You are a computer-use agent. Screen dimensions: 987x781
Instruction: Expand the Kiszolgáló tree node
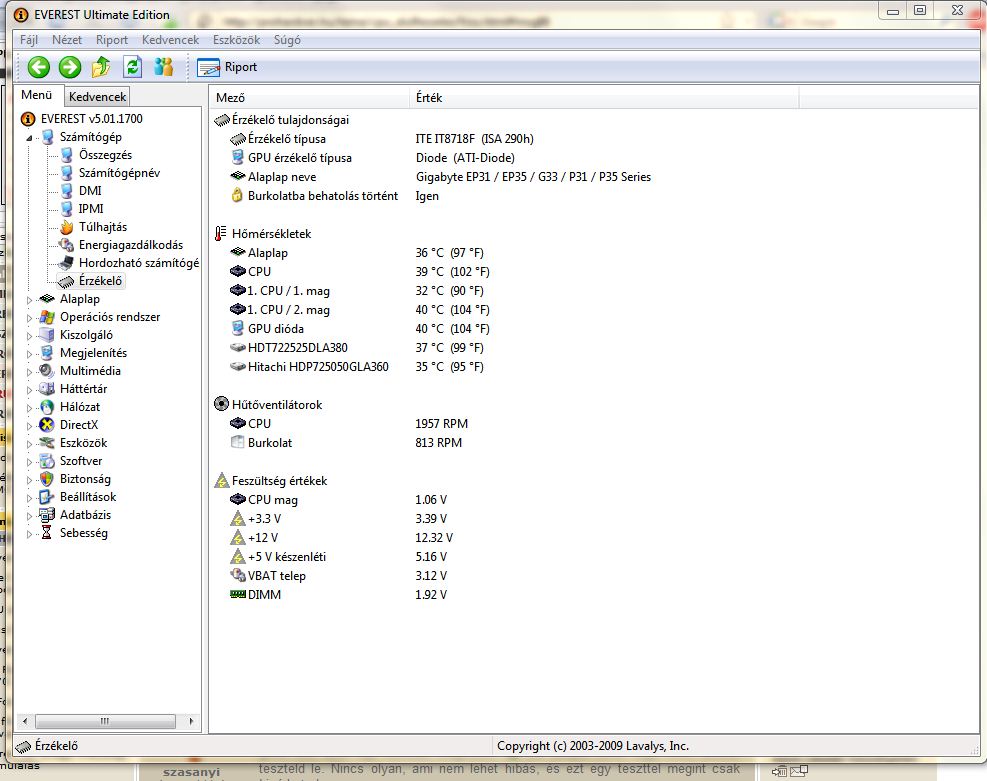coord(29,335)
